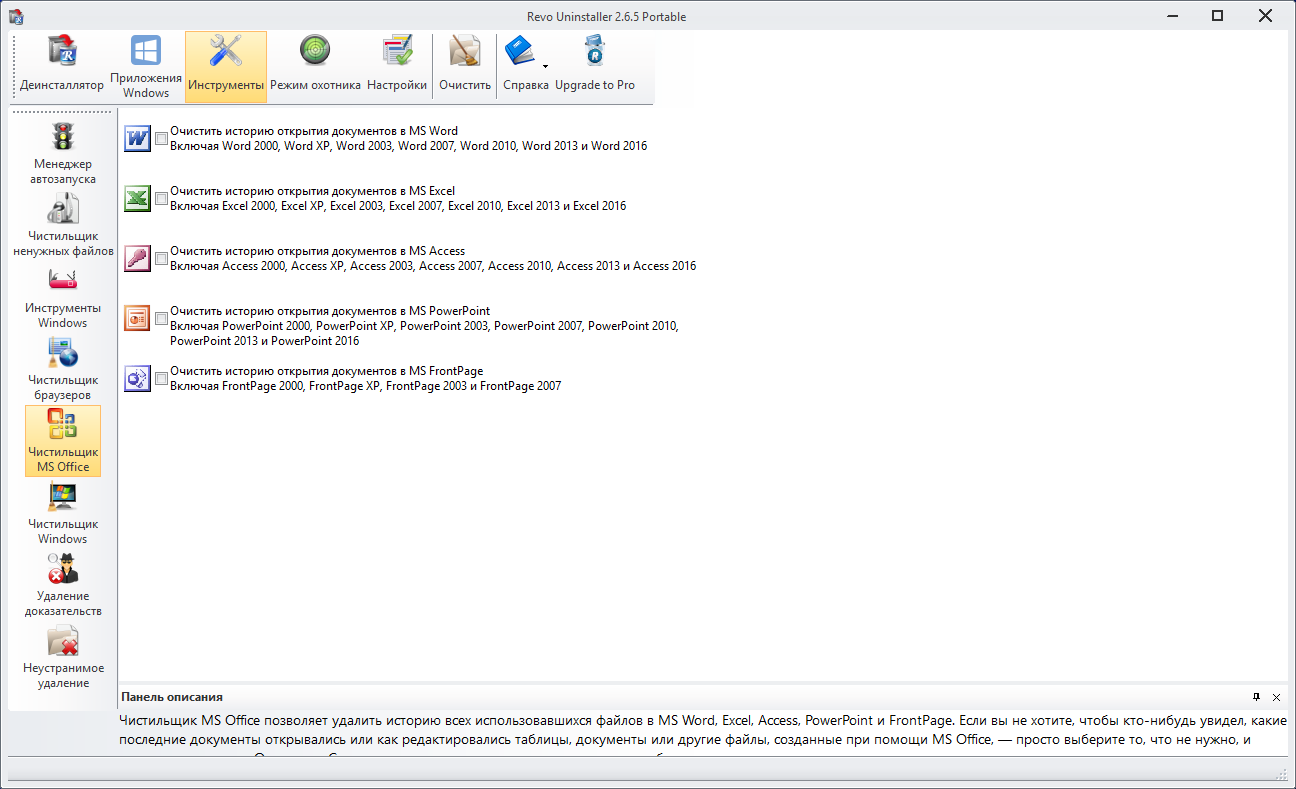This screenshot has height=789, width=1296.
Task: Select Чистильщик Windows sidebar item
Action: pyautogui.click(x=62, y=513)
